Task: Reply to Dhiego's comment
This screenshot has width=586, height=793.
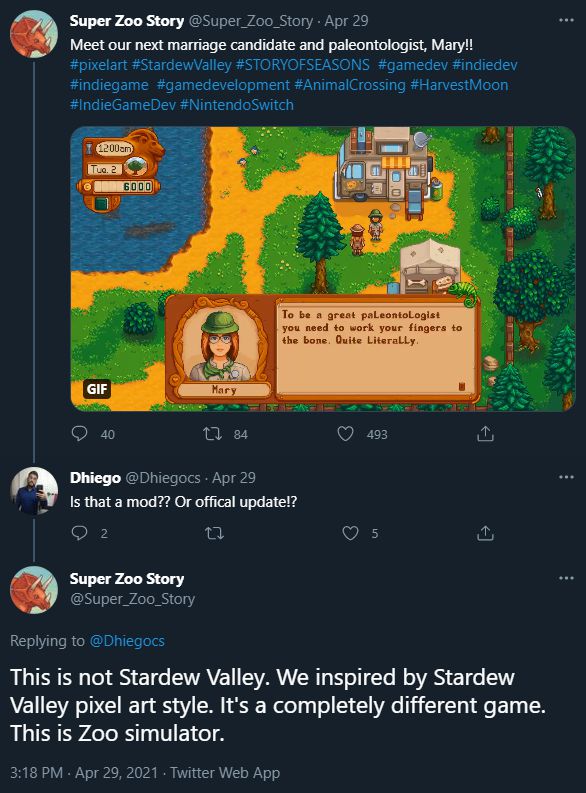Action: (79, 533)
